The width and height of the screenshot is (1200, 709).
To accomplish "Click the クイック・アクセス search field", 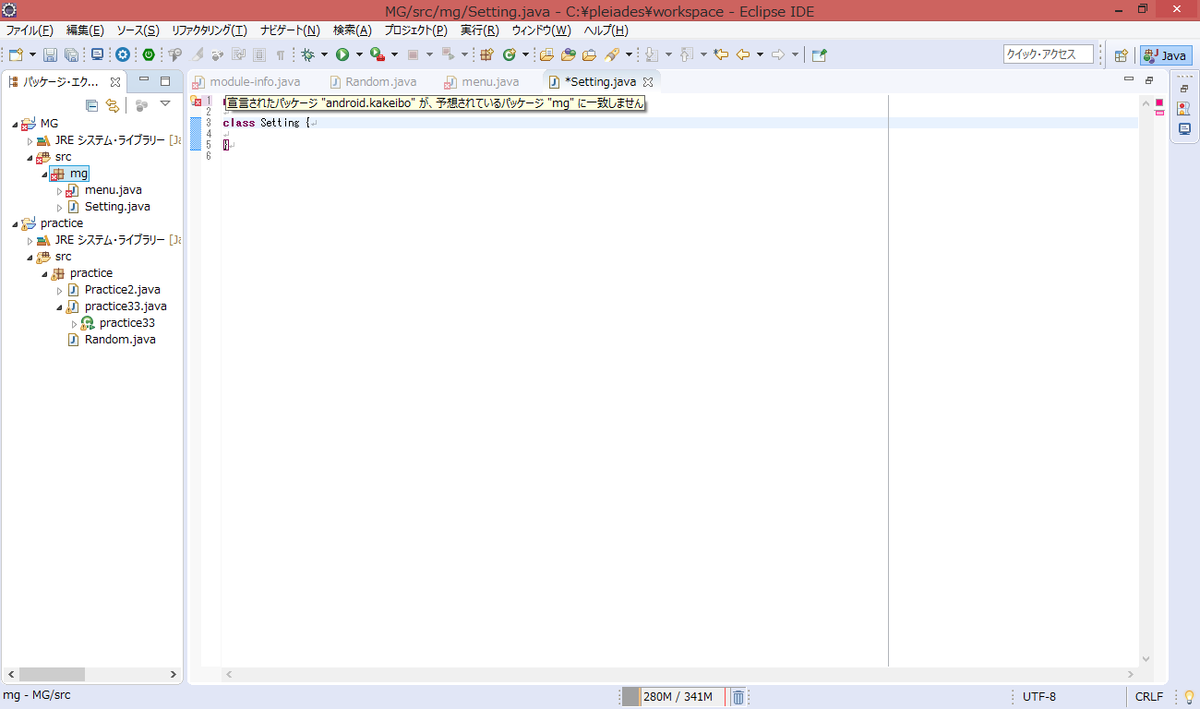I will point(1048,55).
